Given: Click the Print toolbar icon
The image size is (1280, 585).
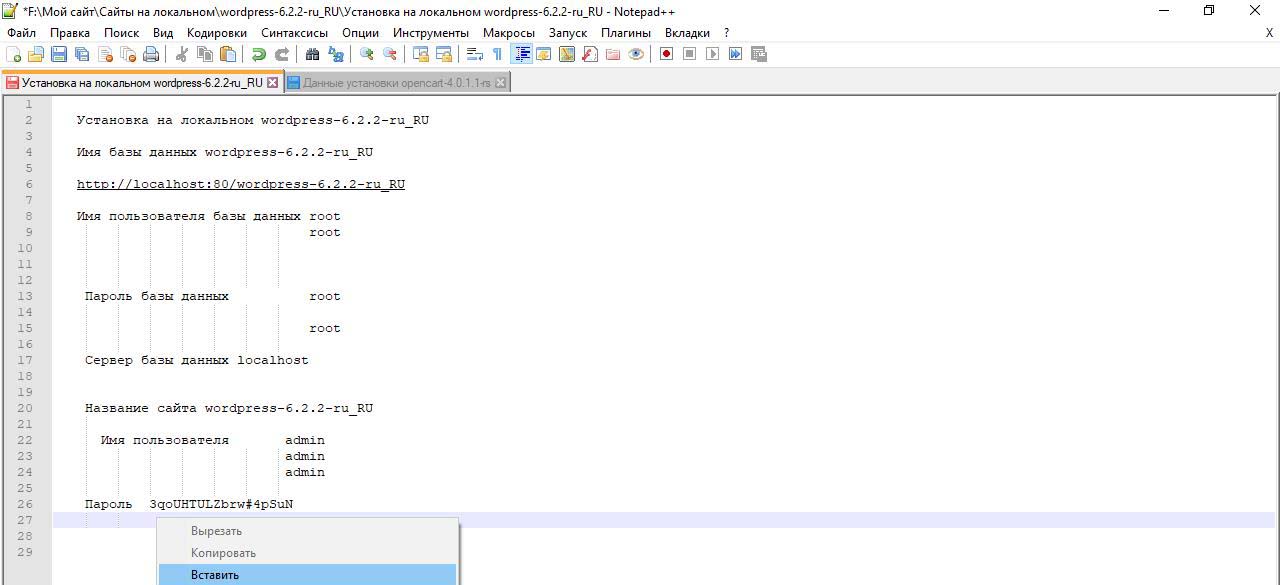Looking at the screenshot, I should coord(151,54).
